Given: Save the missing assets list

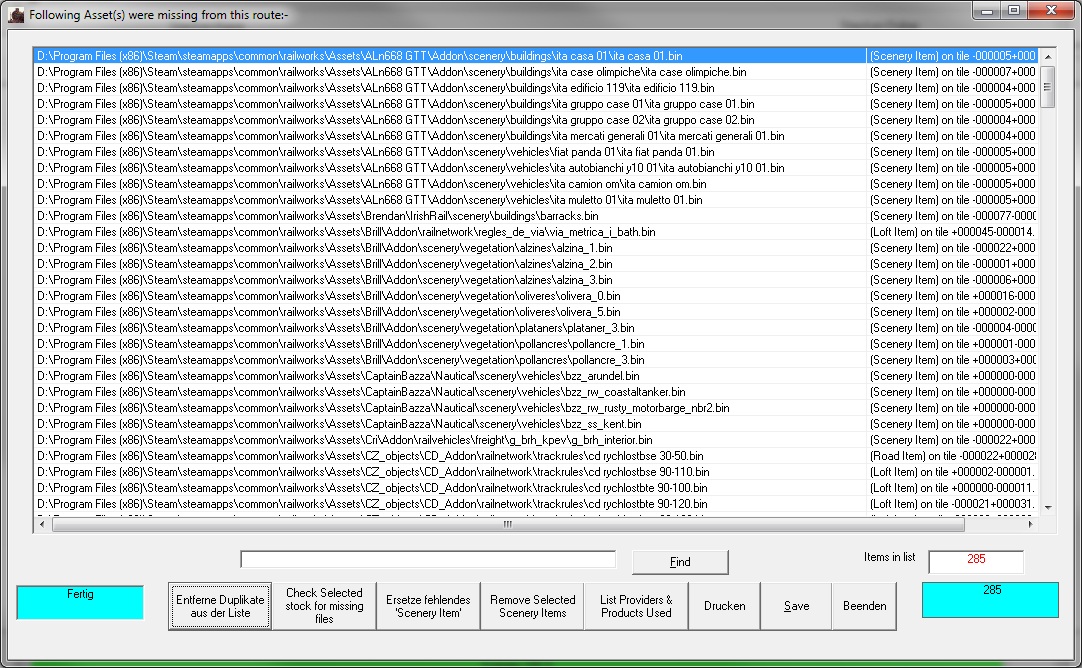Looking at the screenshot, I should [x=796, y=605].
